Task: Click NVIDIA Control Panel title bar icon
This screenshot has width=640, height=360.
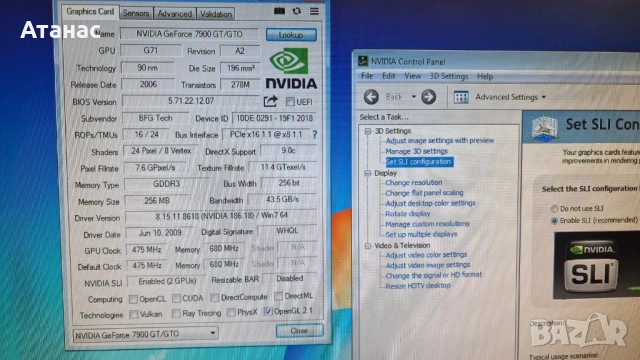Action: 363,61
